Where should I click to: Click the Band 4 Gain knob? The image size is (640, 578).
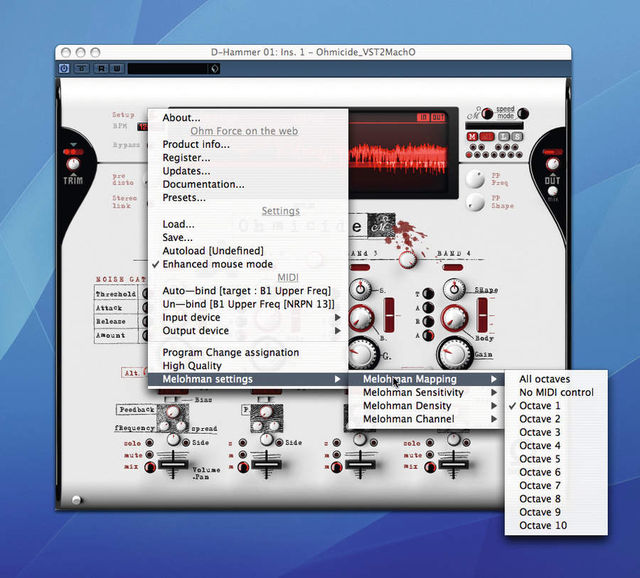[455, 353]
